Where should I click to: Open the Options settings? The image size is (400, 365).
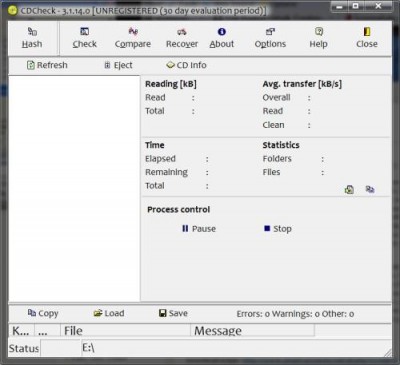click(270, 38)
